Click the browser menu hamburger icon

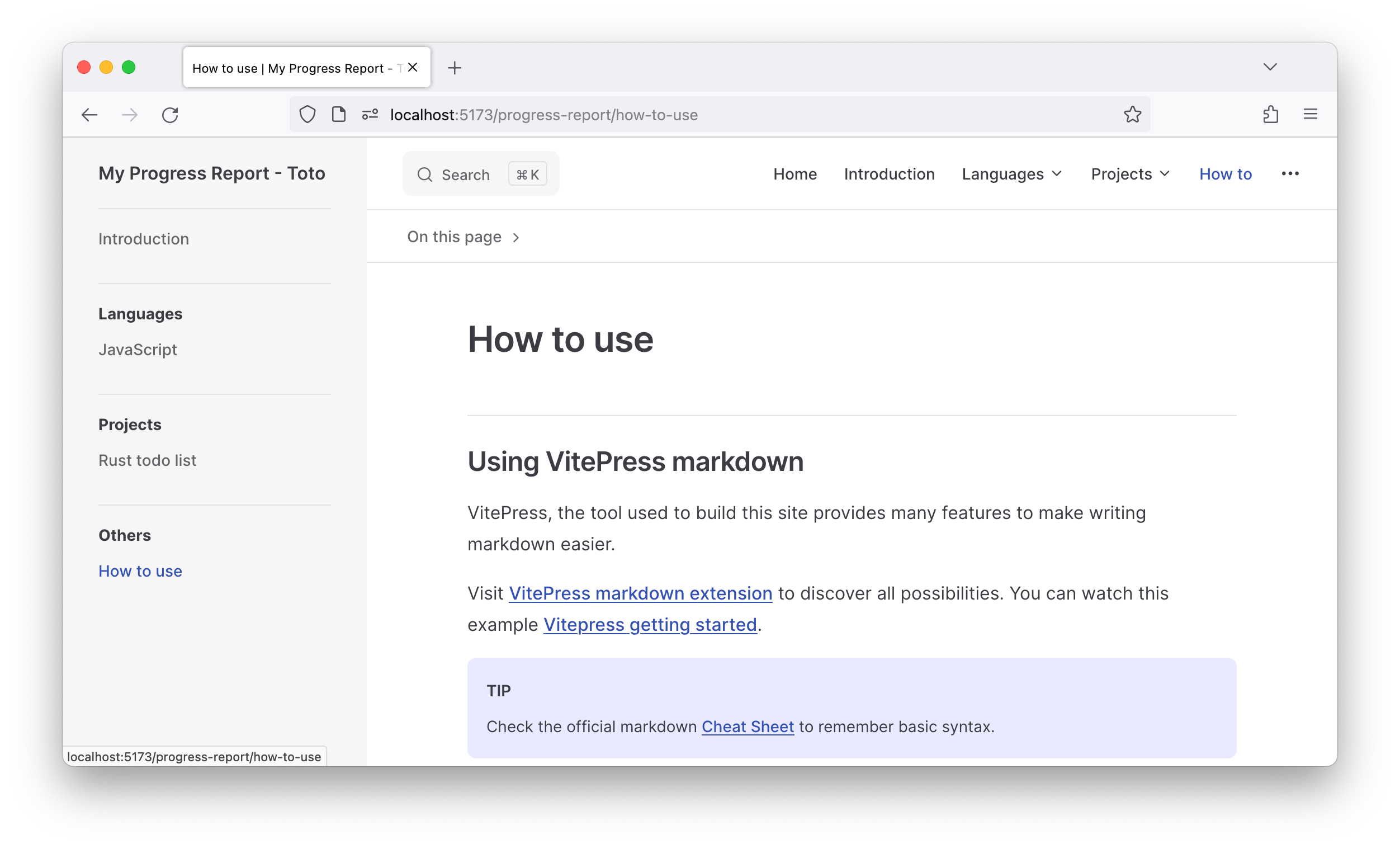pyautogui.click(x=1311, y=114)
